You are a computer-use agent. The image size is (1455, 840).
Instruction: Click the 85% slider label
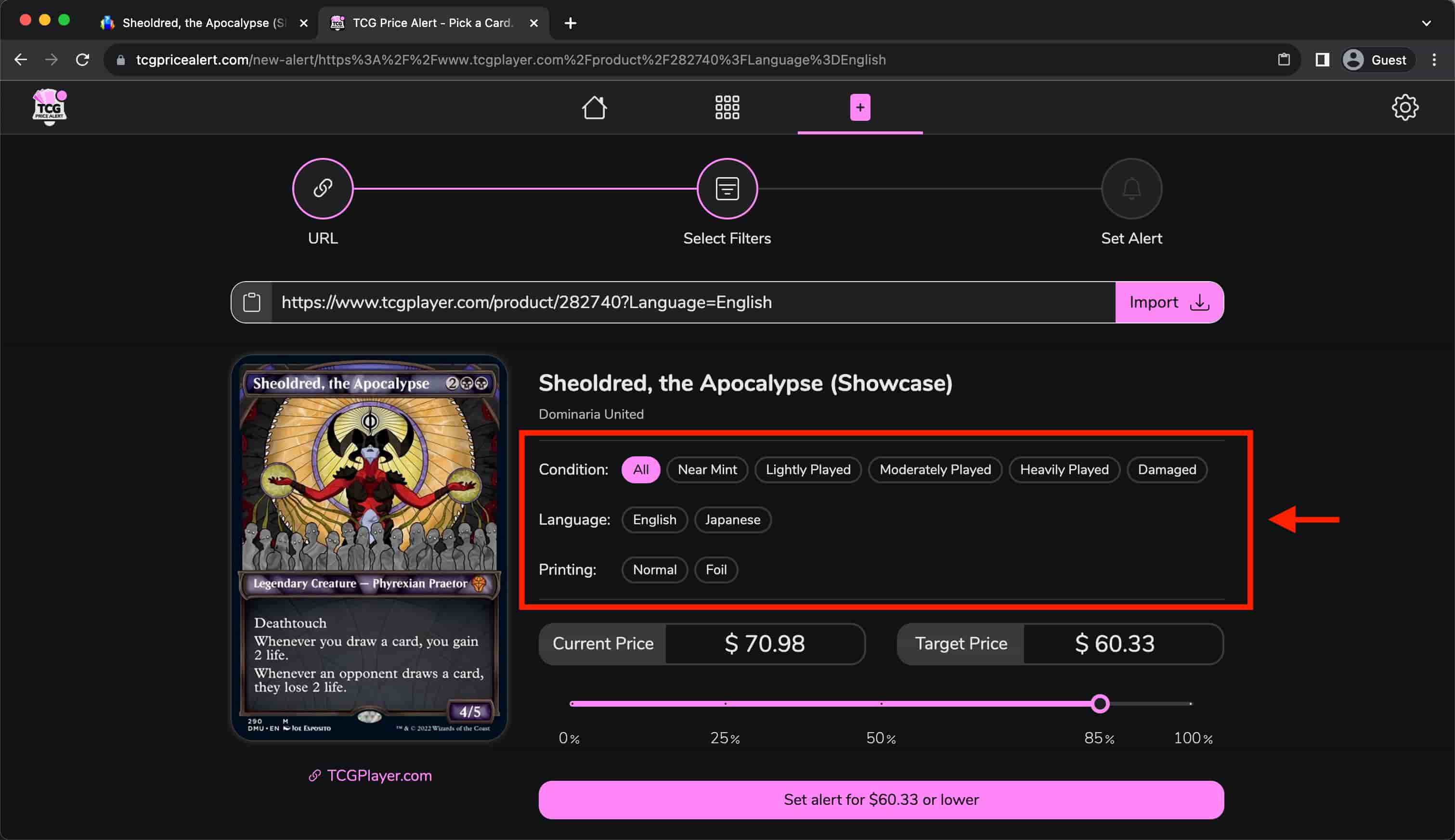pyautogui.click(x=1099, y=738)
